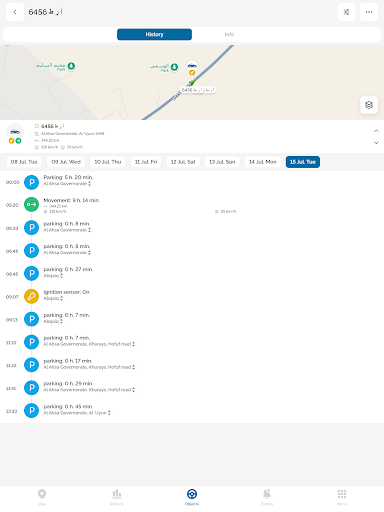Expand Abqaiq address under Ignition sensor: On
Image resolution: width=384 pixels, height=512 pixels.
click(61, 298)
